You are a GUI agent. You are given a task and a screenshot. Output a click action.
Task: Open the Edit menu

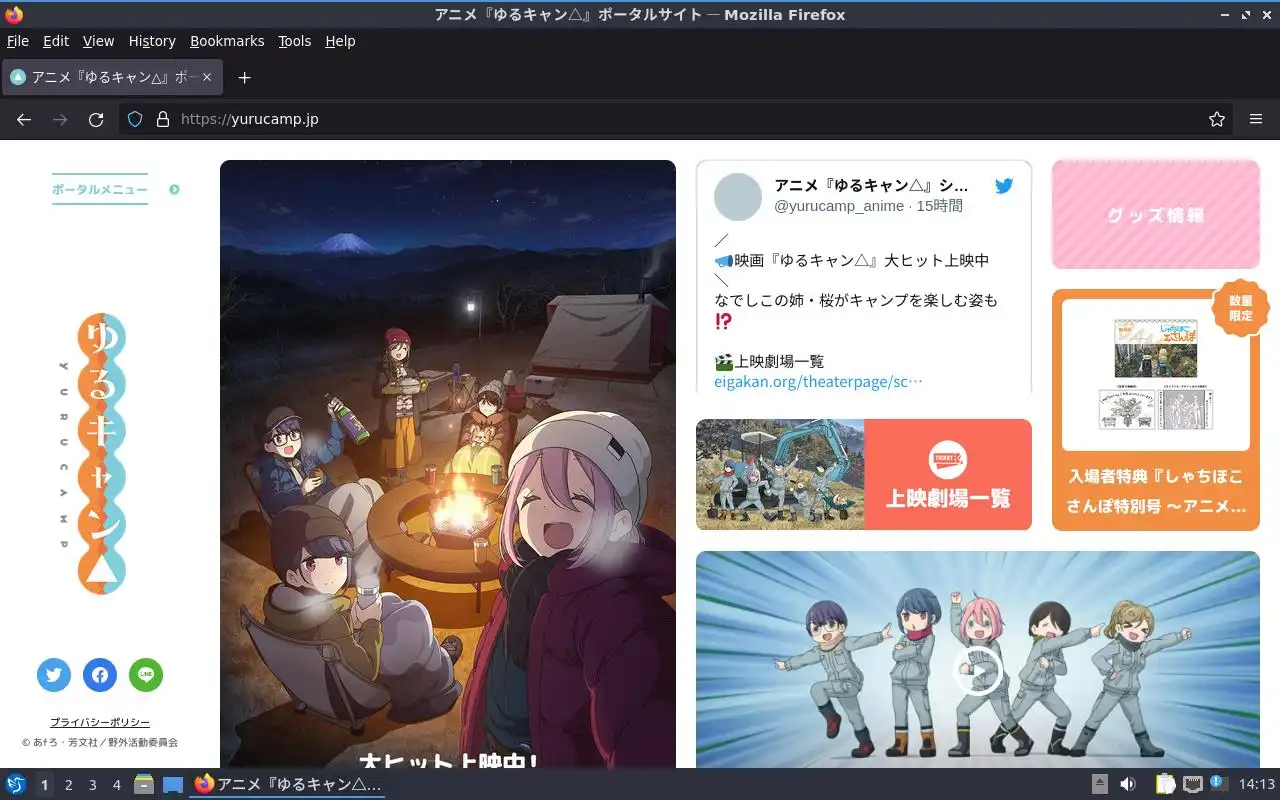click(x=56, y=41)
